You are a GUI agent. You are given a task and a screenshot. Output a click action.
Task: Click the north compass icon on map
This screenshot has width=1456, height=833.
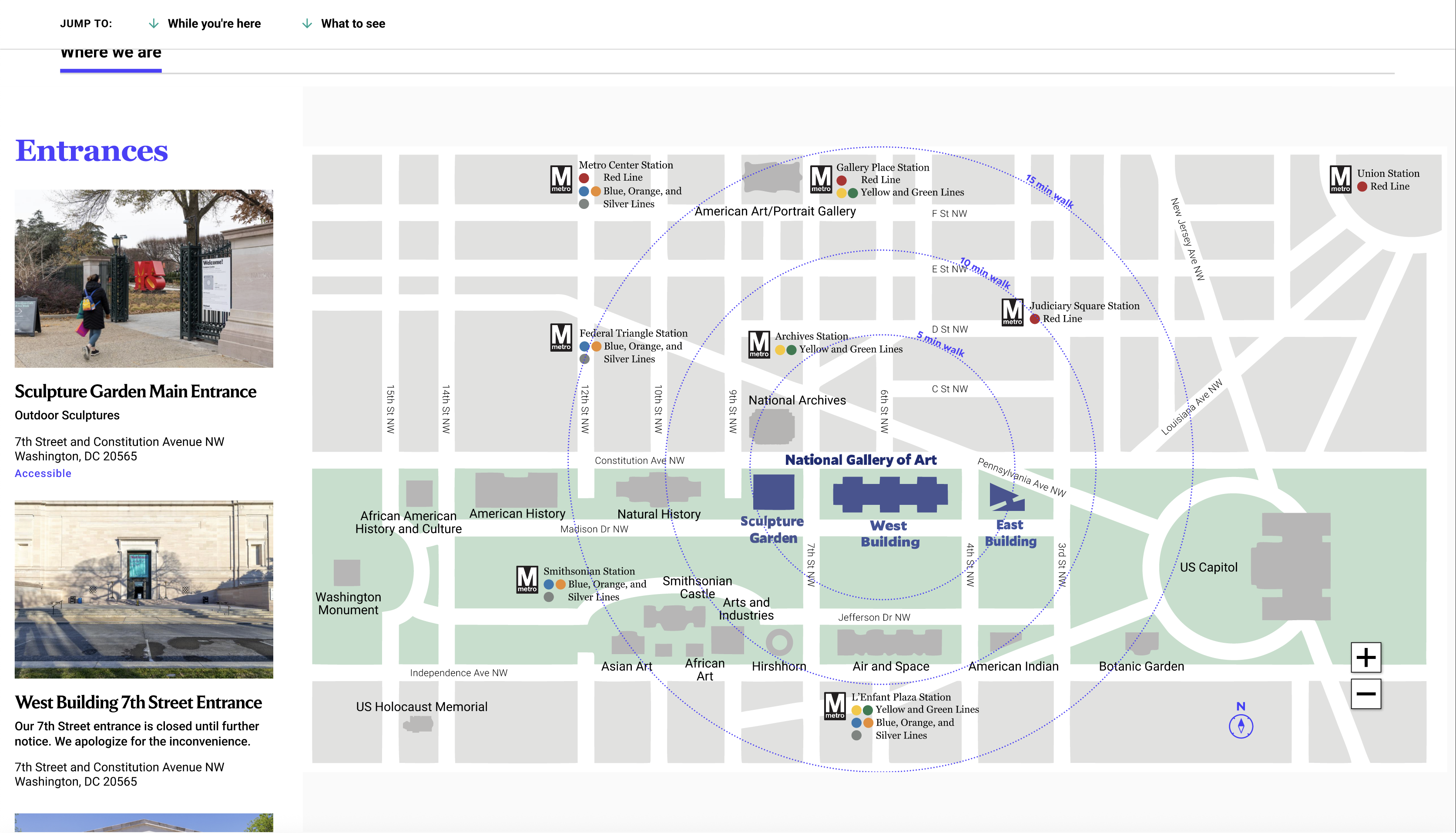coord(1241,726)
